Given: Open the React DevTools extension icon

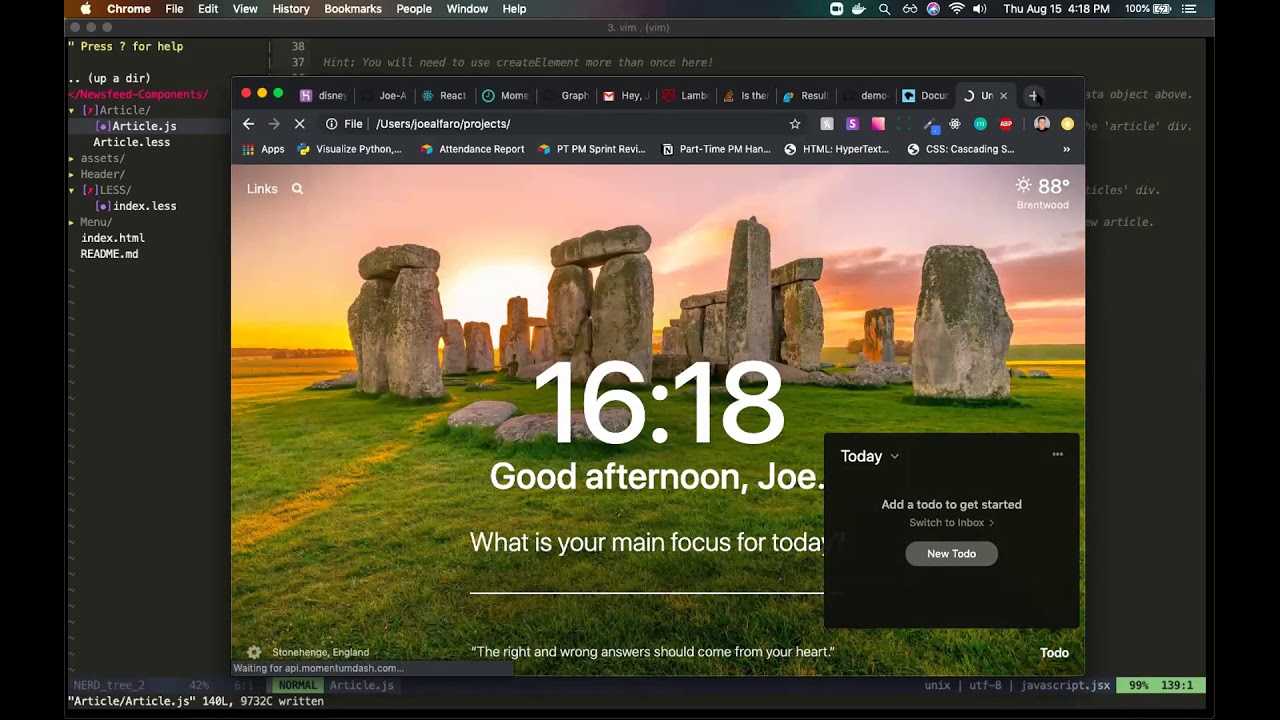Looking at the screenshot, I should (955, 124).
